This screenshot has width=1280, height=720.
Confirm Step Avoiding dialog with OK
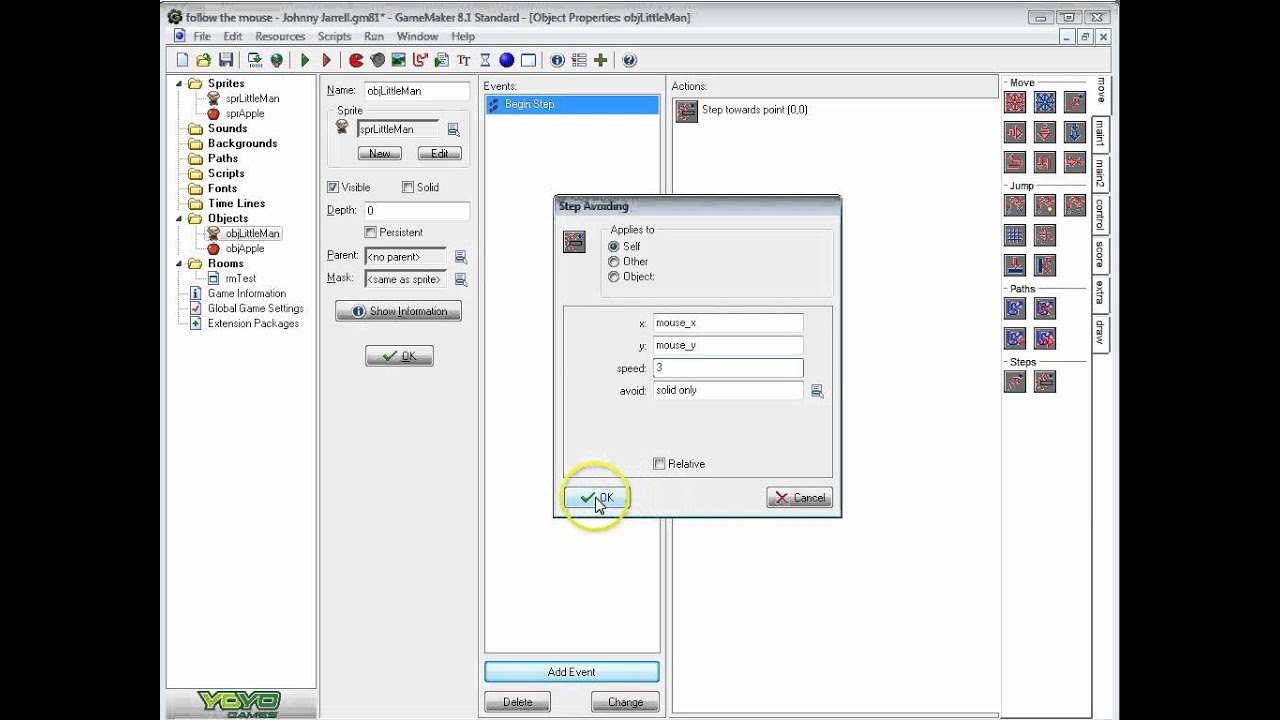tap(596, 498)
